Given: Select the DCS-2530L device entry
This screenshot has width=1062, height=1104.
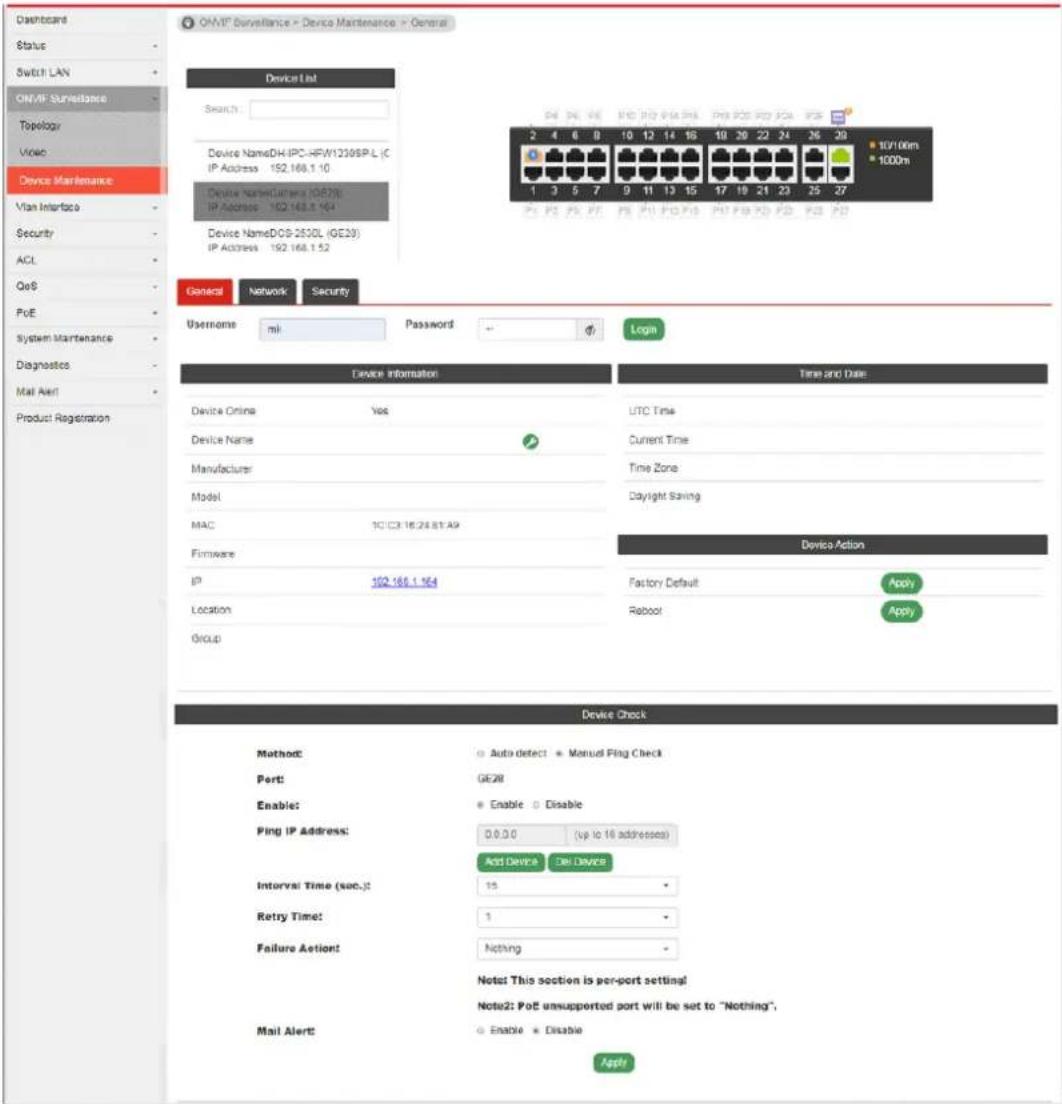Looking at the screenshot, I should click(292, 240).
